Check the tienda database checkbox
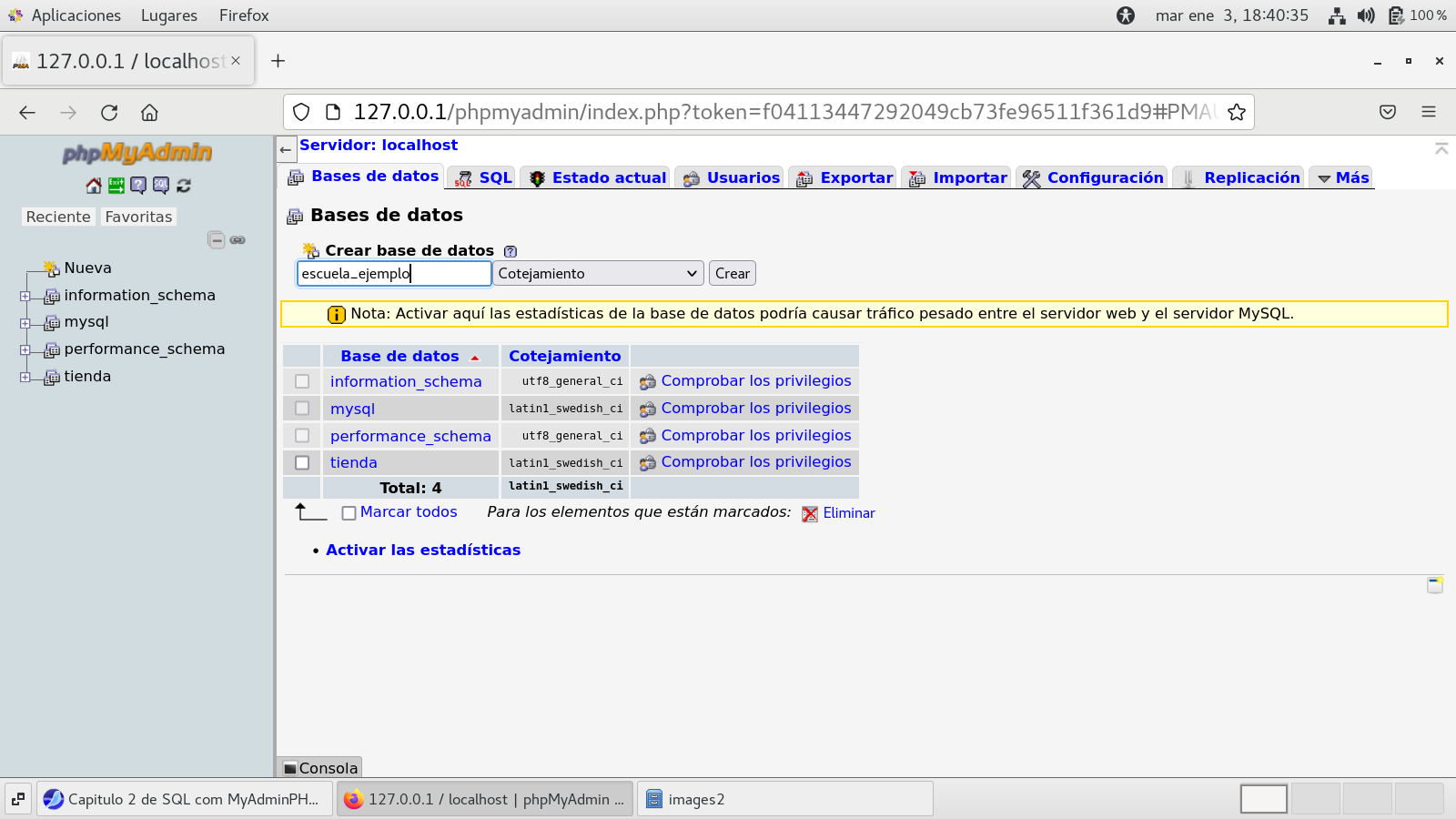Screen dimensions: 1456x819 coord(302,463)
